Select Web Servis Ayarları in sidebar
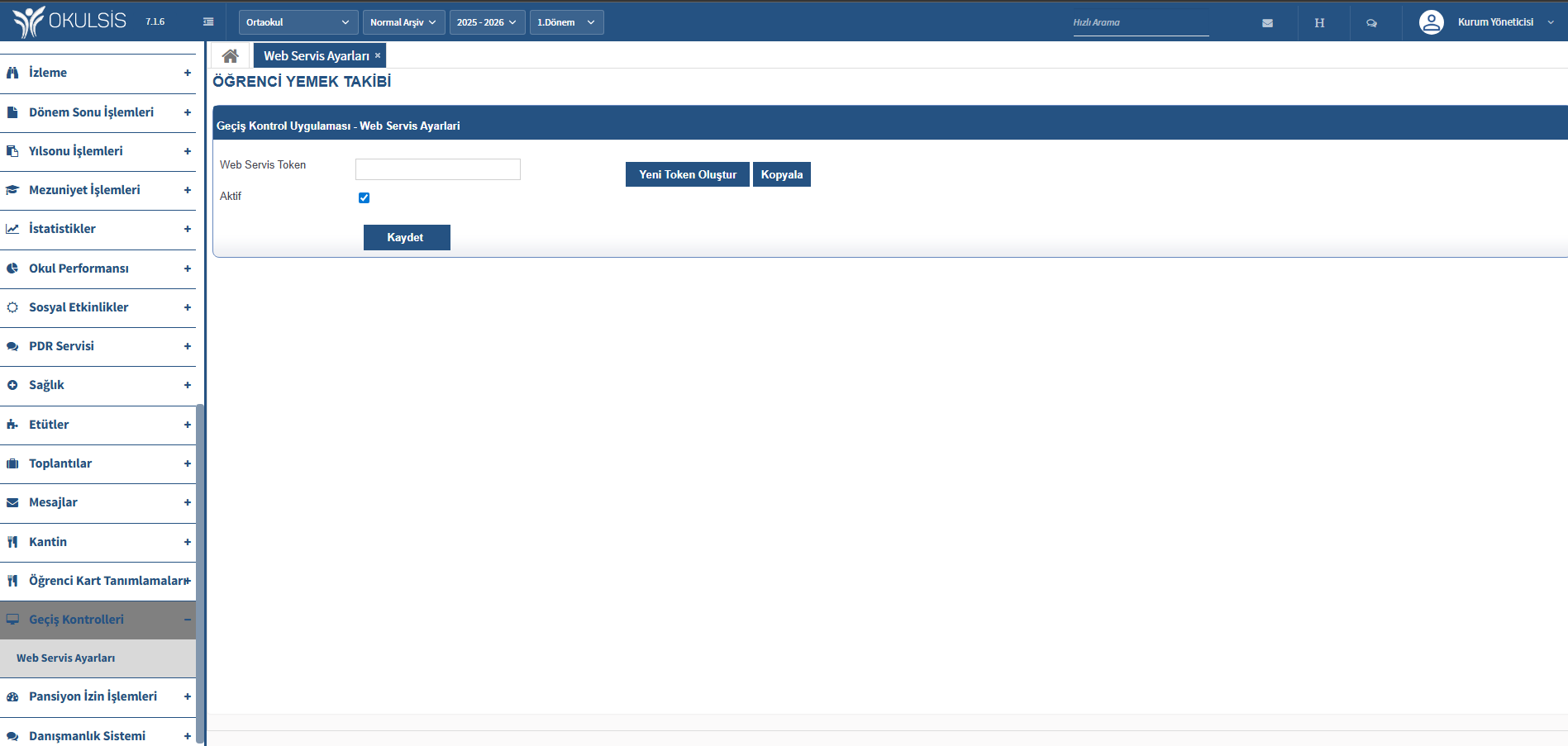This screenshot has width=1568, height=746. 66,658
